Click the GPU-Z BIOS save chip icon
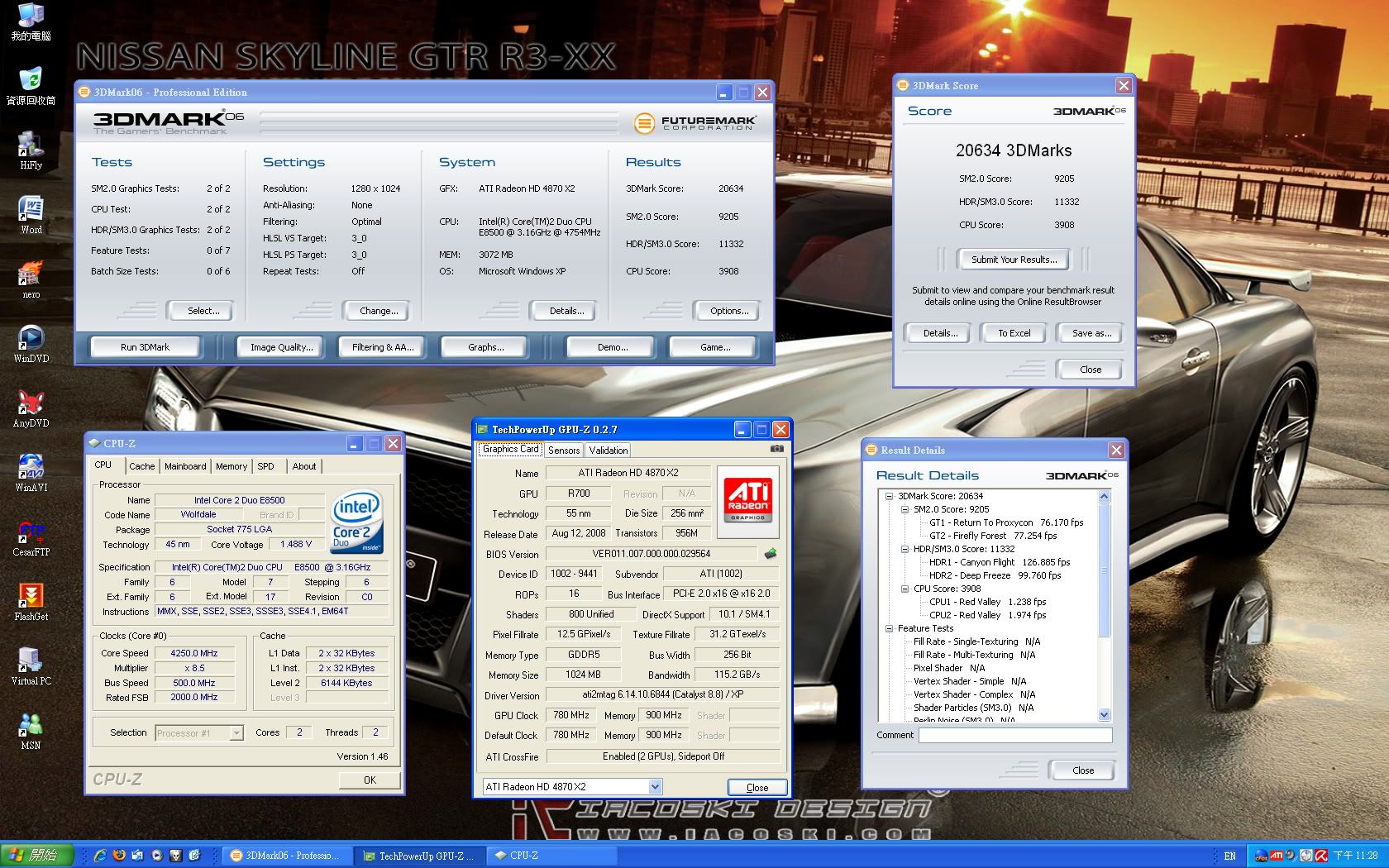This screenshot has height=868, width=1389. [x=771, y=554]
